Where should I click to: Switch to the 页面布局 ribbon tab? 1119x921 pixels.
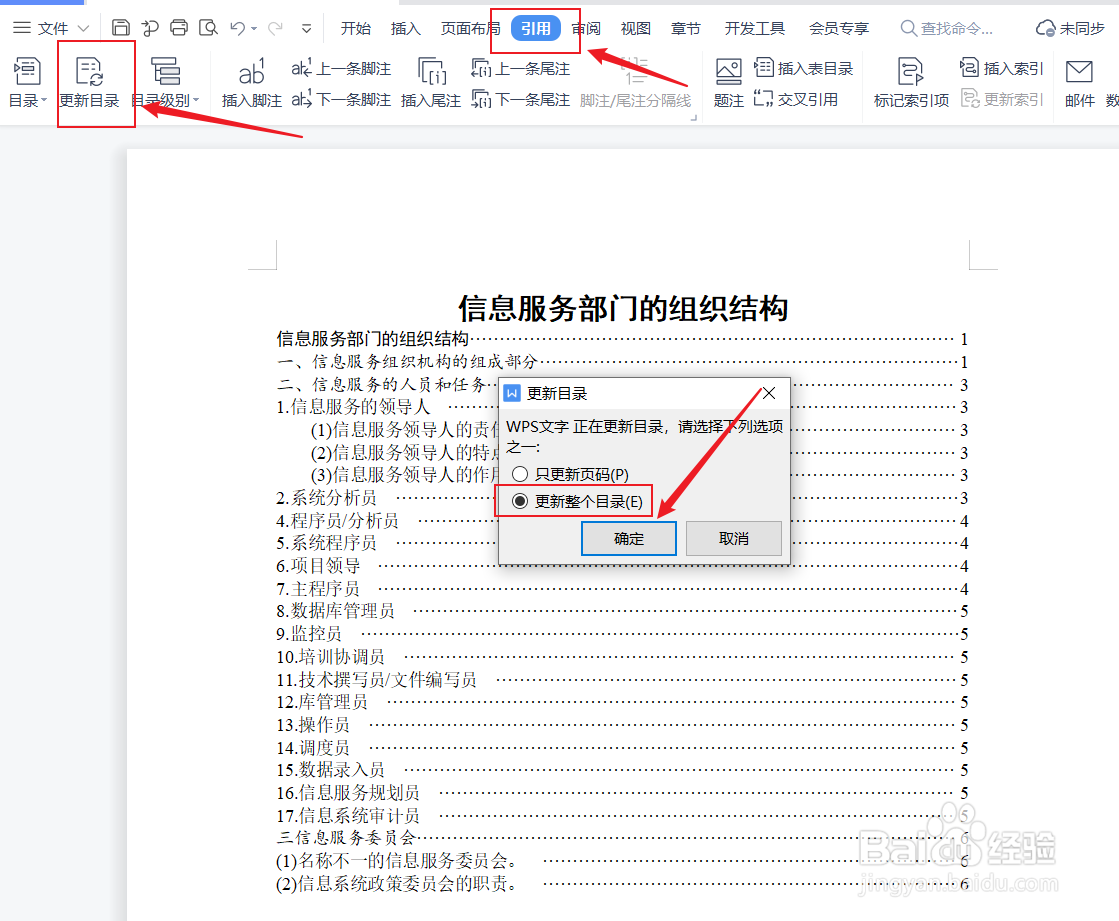click(x=468, y=27)
